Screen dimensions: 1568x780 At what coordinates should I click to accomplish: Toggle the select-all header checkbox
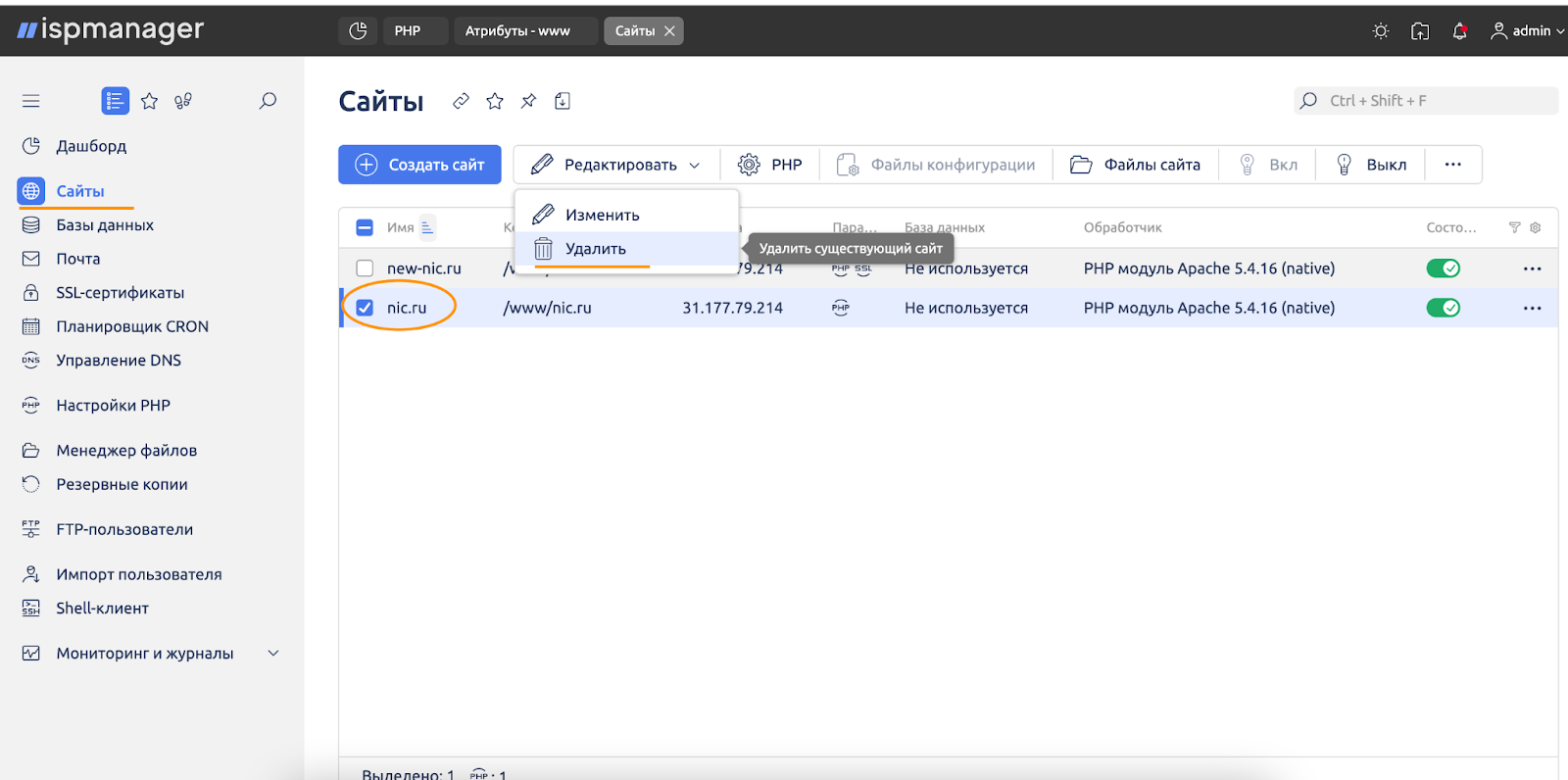(365, 227)
